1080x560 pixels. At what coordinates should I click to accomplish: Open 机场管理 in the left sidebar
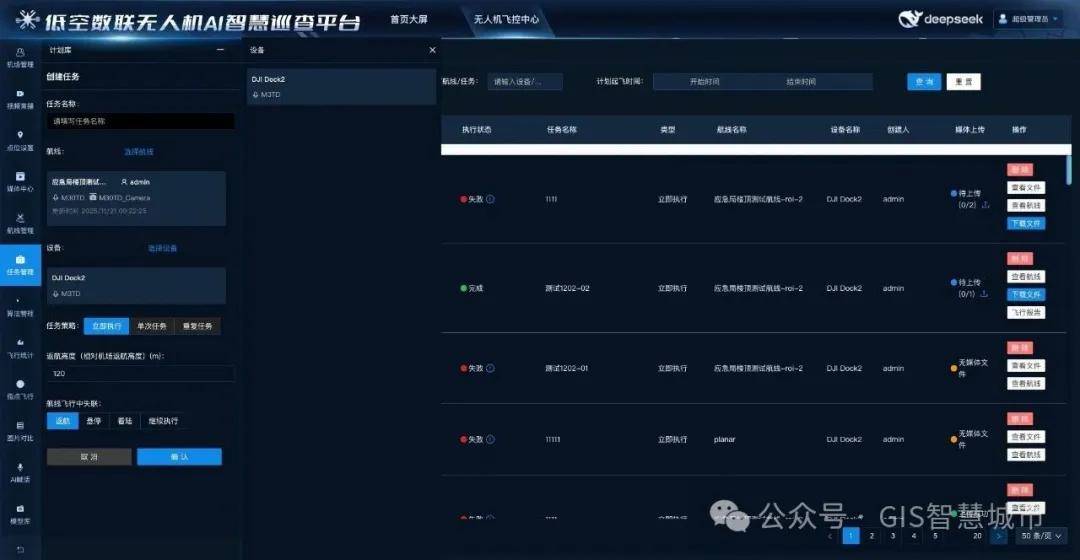(20, 56)
